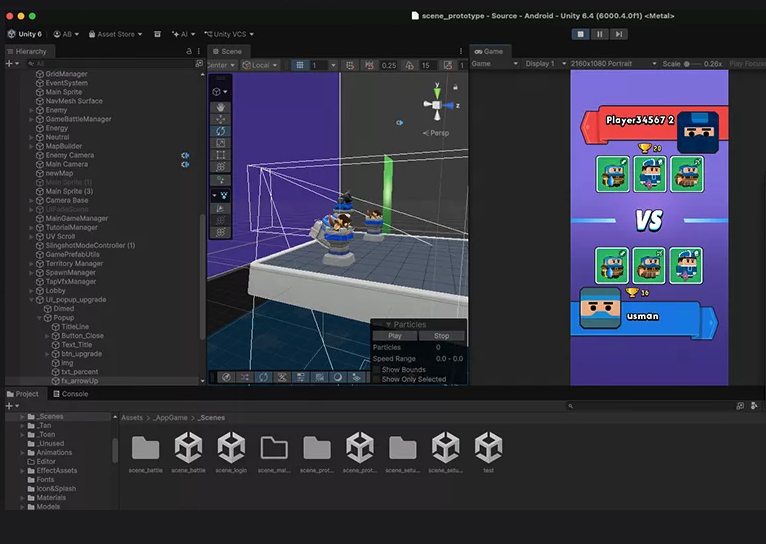Viewport: 766px width, 544px height.
Task: Stop play mode with the Play button
Action: click(580, 34)
